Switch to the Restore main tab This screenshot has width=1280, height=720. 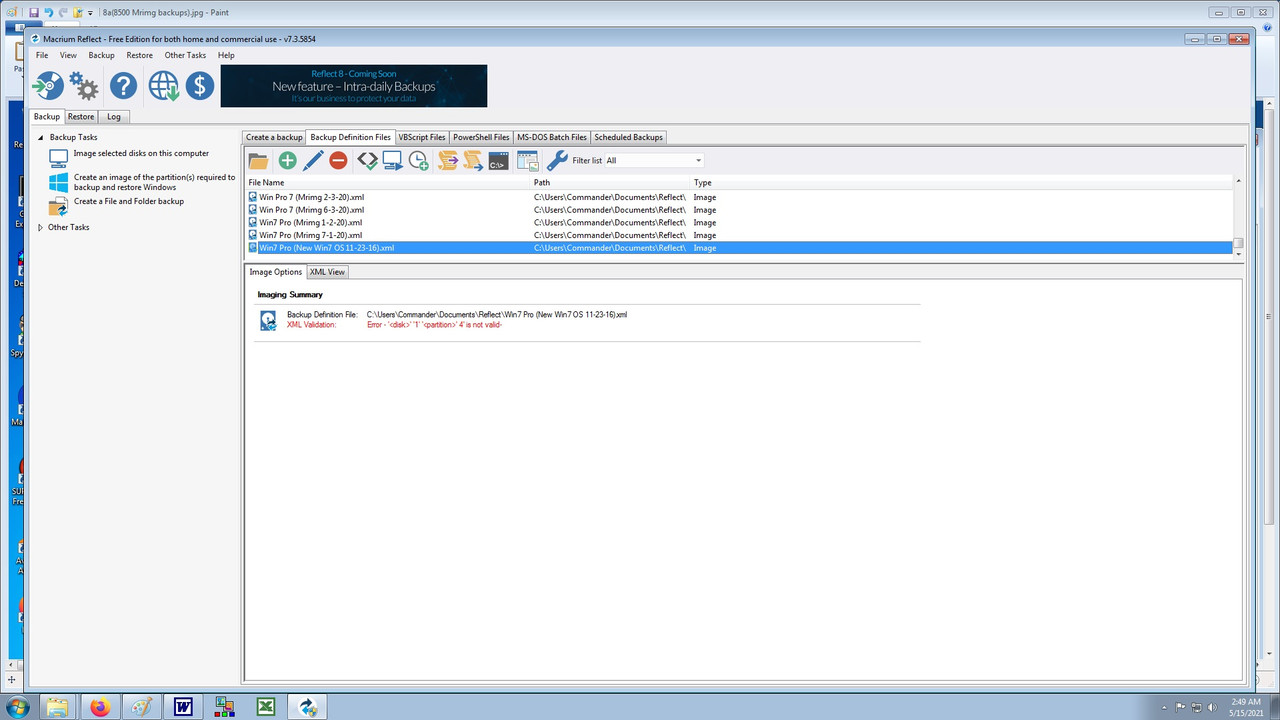(81, 117)
